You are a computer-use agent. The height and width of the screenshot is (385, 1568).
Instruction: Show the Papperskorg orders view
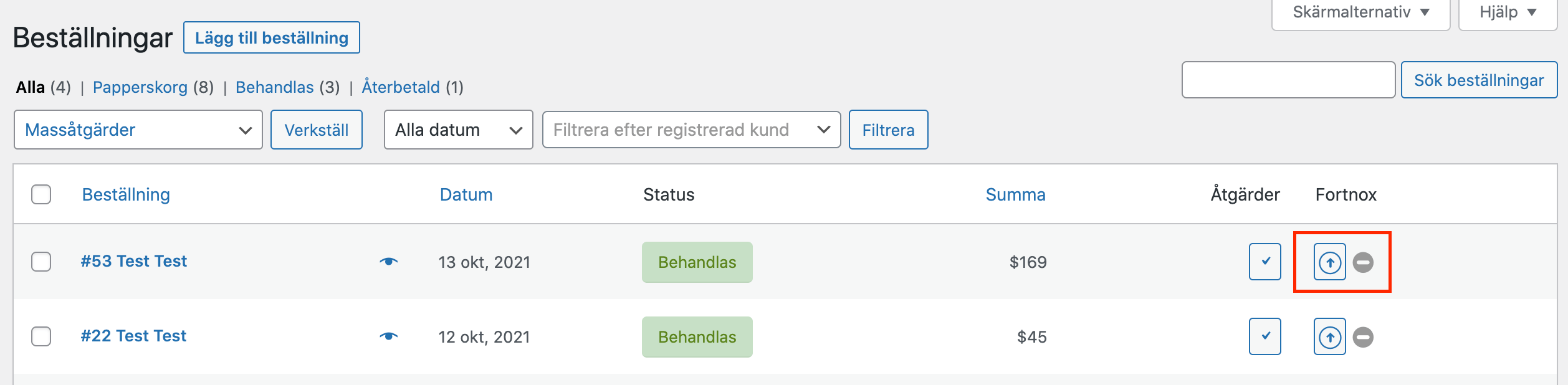(x=140, y=87)
